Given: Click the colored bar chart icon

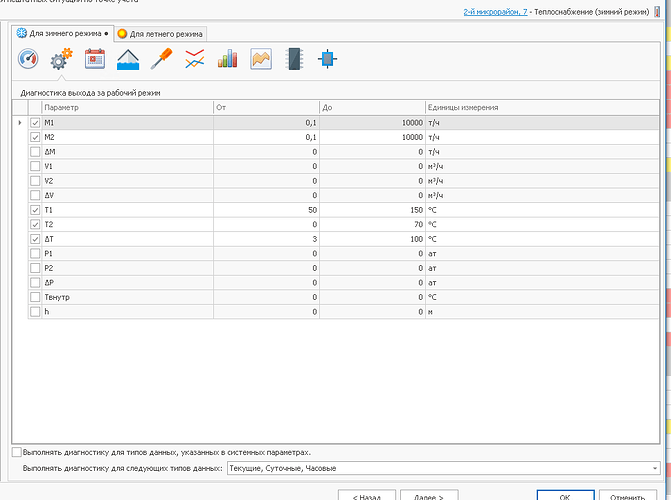Looking at the screenshot, I should pyautogui.click(x=228, y=60).
